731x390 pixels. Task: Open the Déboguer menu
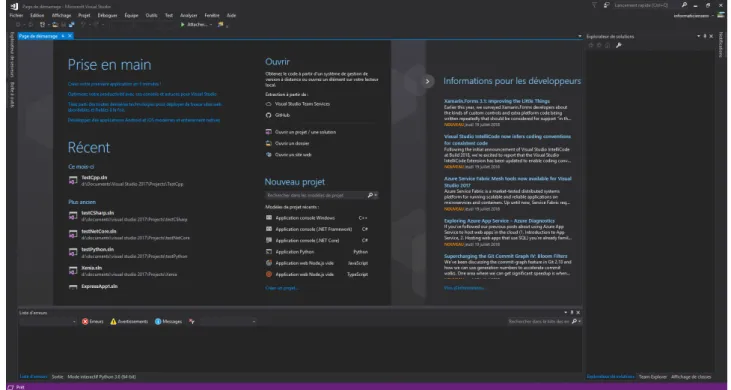click(107, 15)
